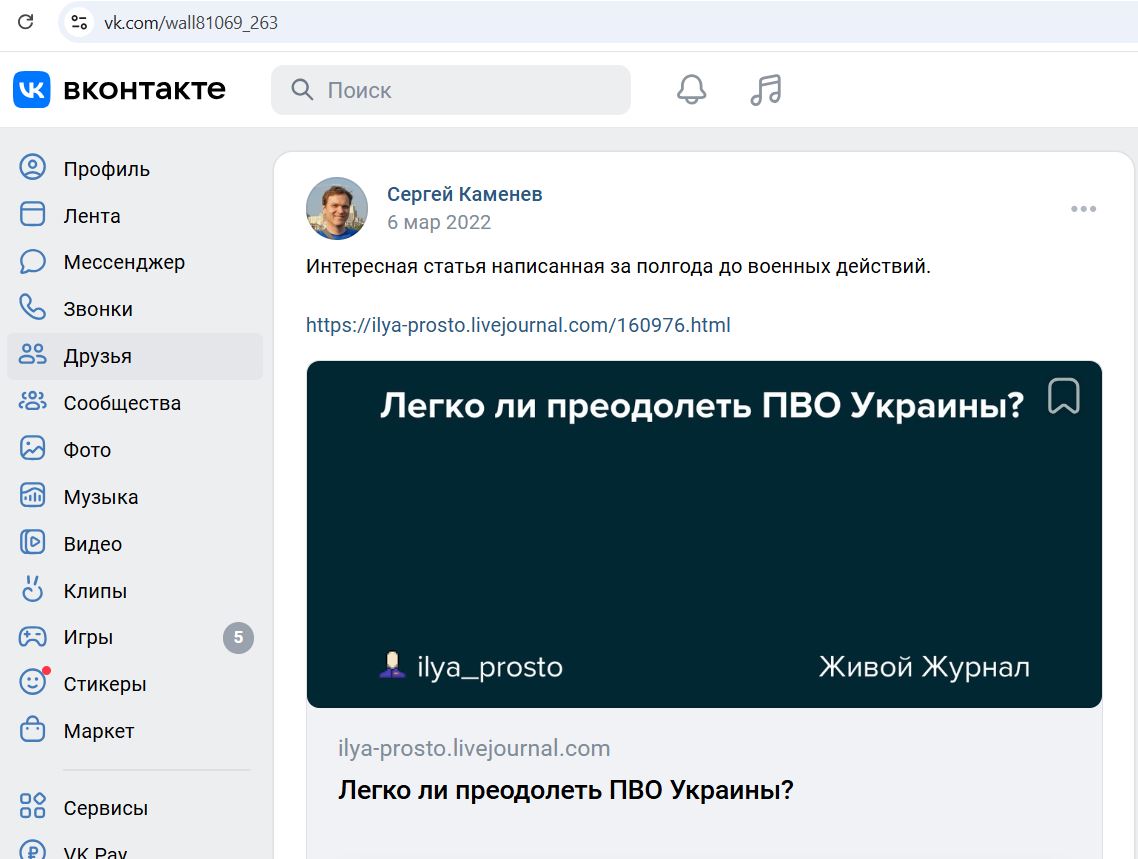The height and width of the screenshot is (859, 1138).
Task: Click the Друзья people icon
Action: click(32, 354)
